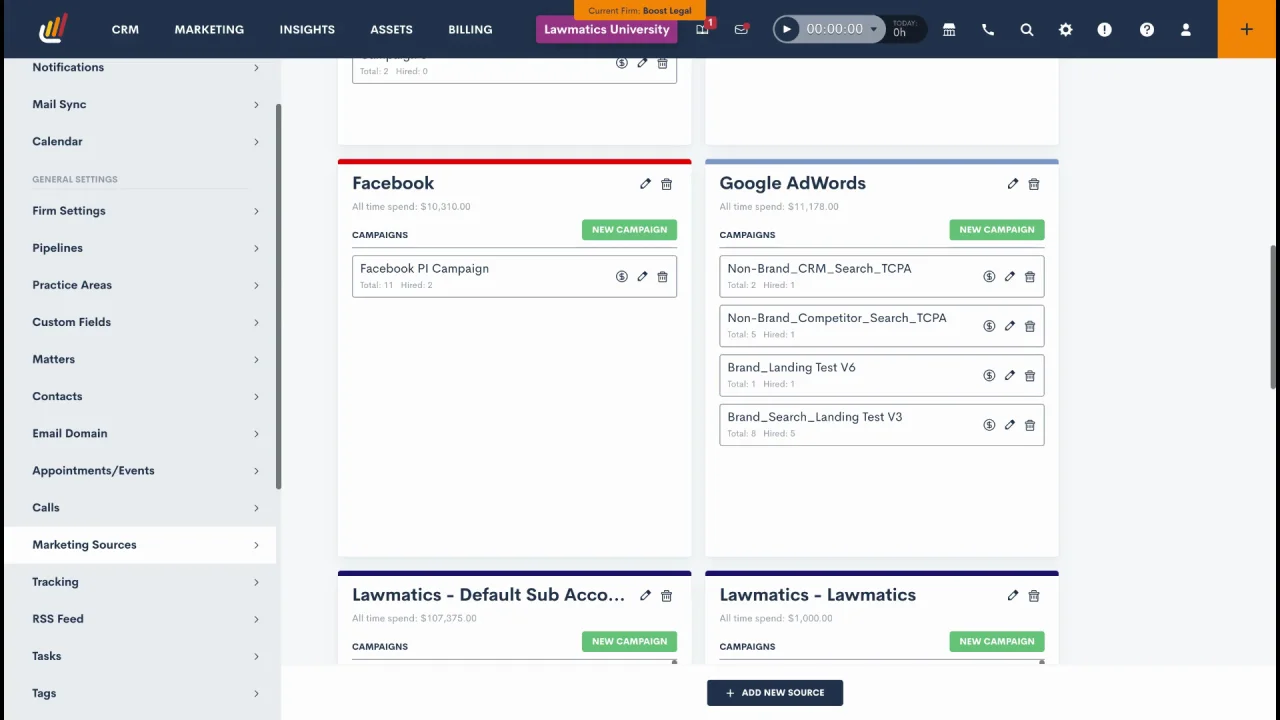
Task: Click the alert exclamation icon
Action: click(x=1105, y=30)
